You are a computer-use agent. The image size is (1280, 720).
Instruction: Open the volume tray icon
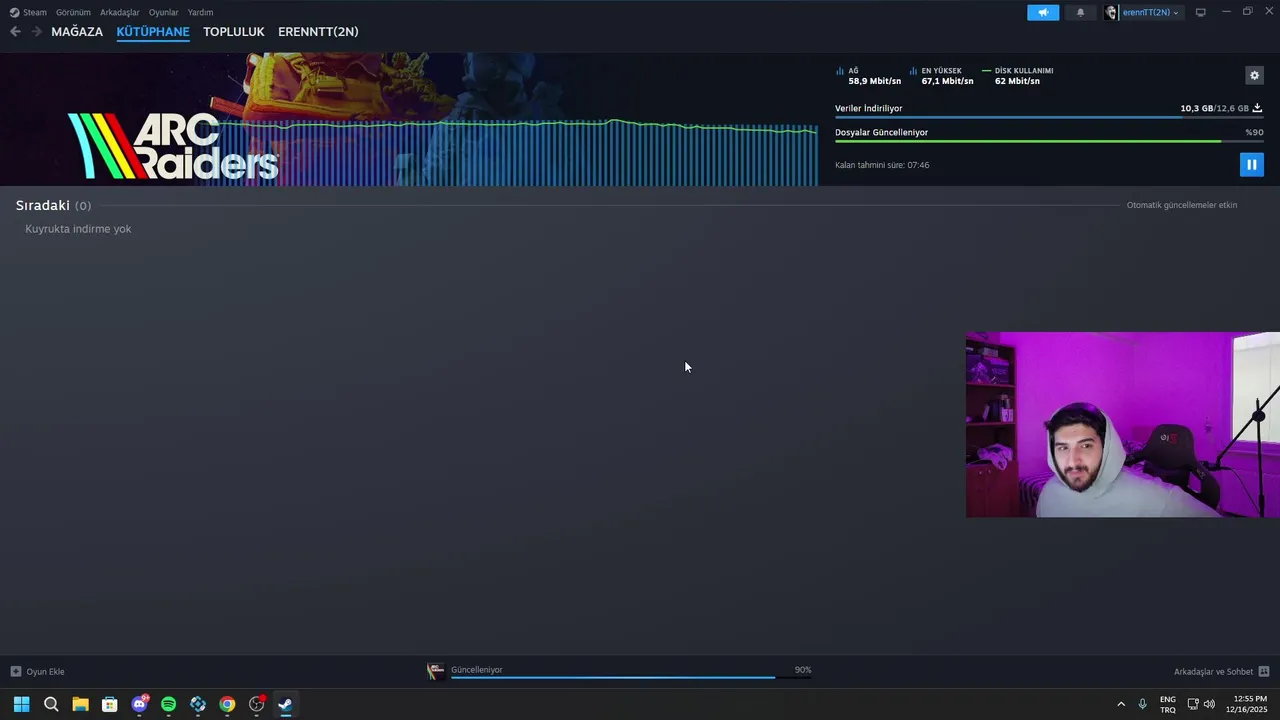tap(1210, 704)
